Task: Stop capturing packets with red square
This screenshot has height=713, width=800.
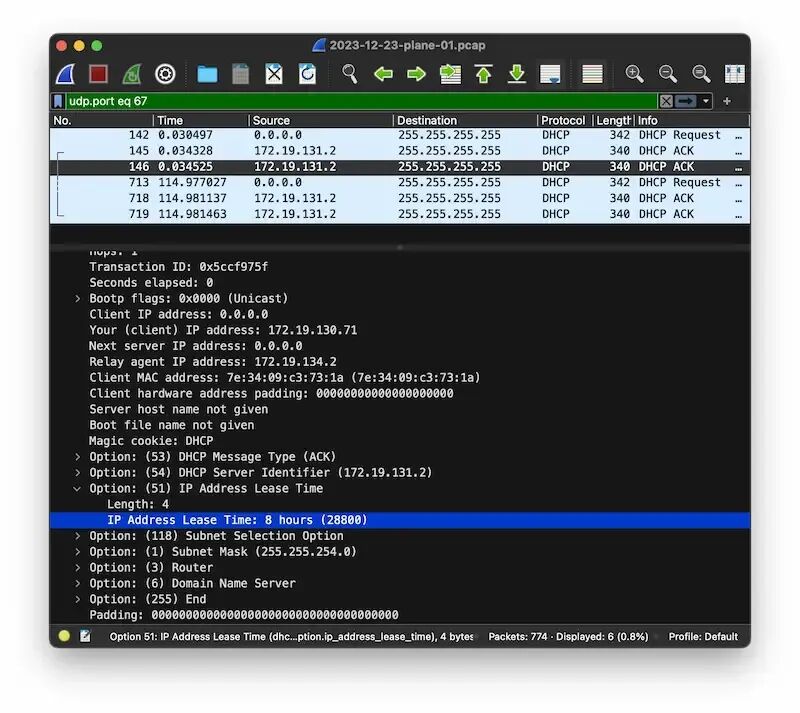Action: 98,75
